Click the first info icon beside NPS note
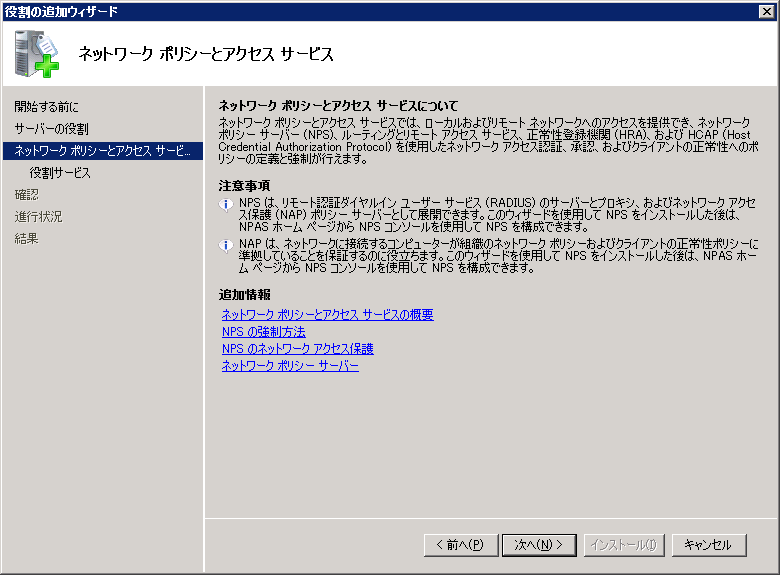 click(226, 204)
